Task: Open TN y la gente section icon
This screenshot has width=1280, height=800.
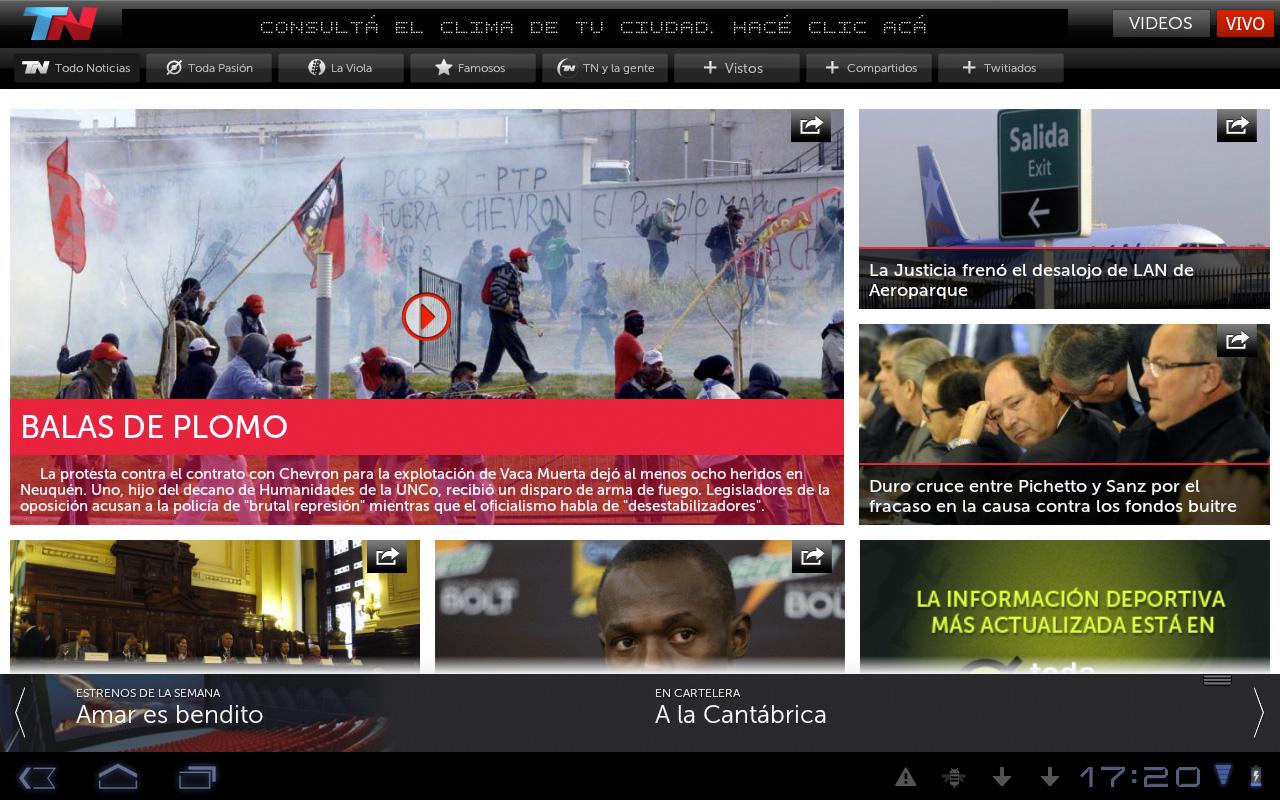Action: click(568, 68)
